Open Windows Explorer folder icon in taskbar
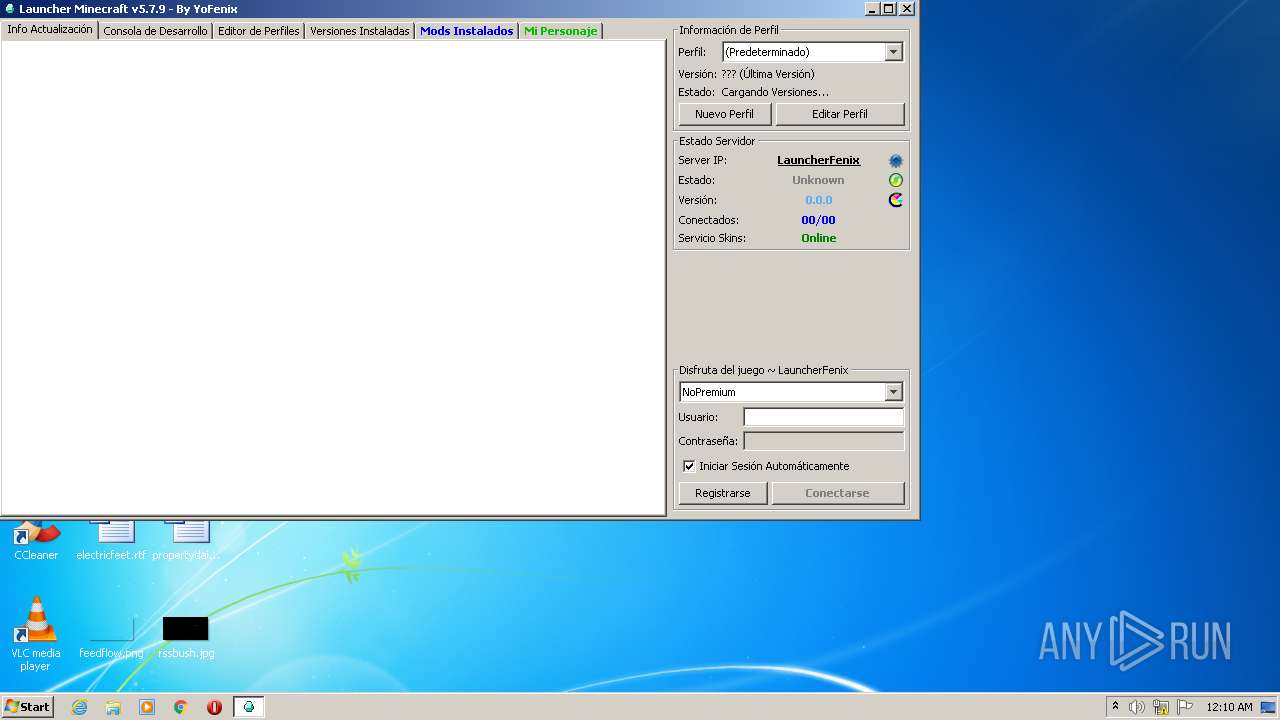 [113, 707]
